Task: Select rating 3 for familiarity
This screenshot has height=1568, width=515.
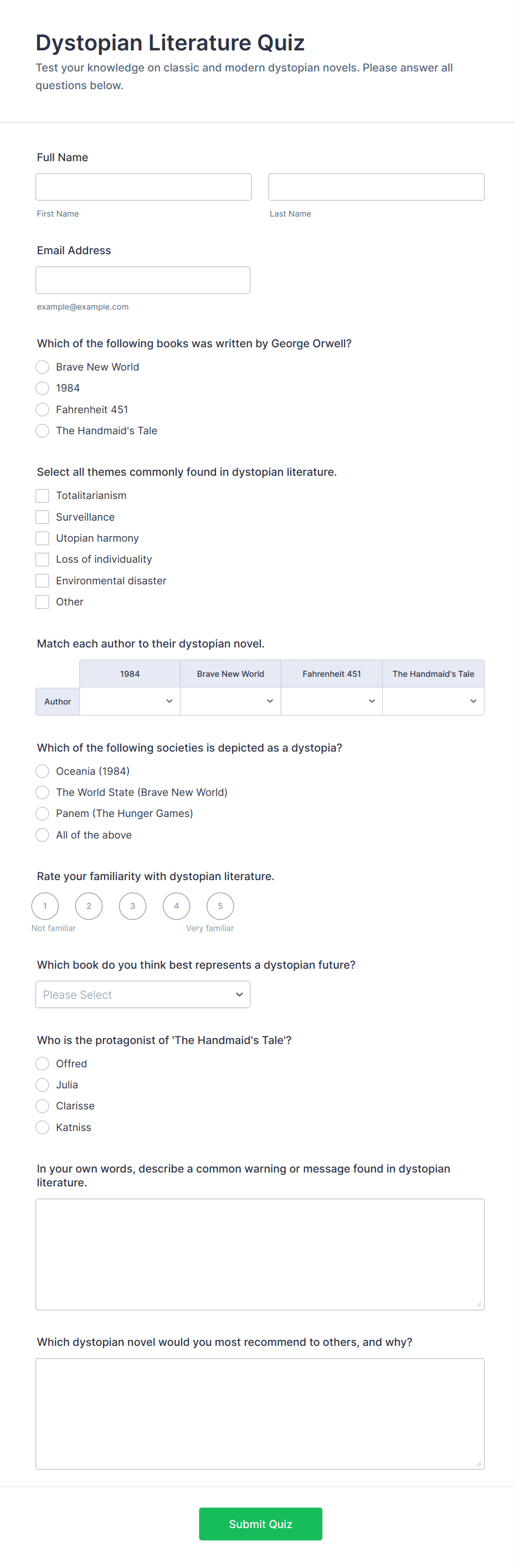Action: pyautogui.click(x=133, y=906)
